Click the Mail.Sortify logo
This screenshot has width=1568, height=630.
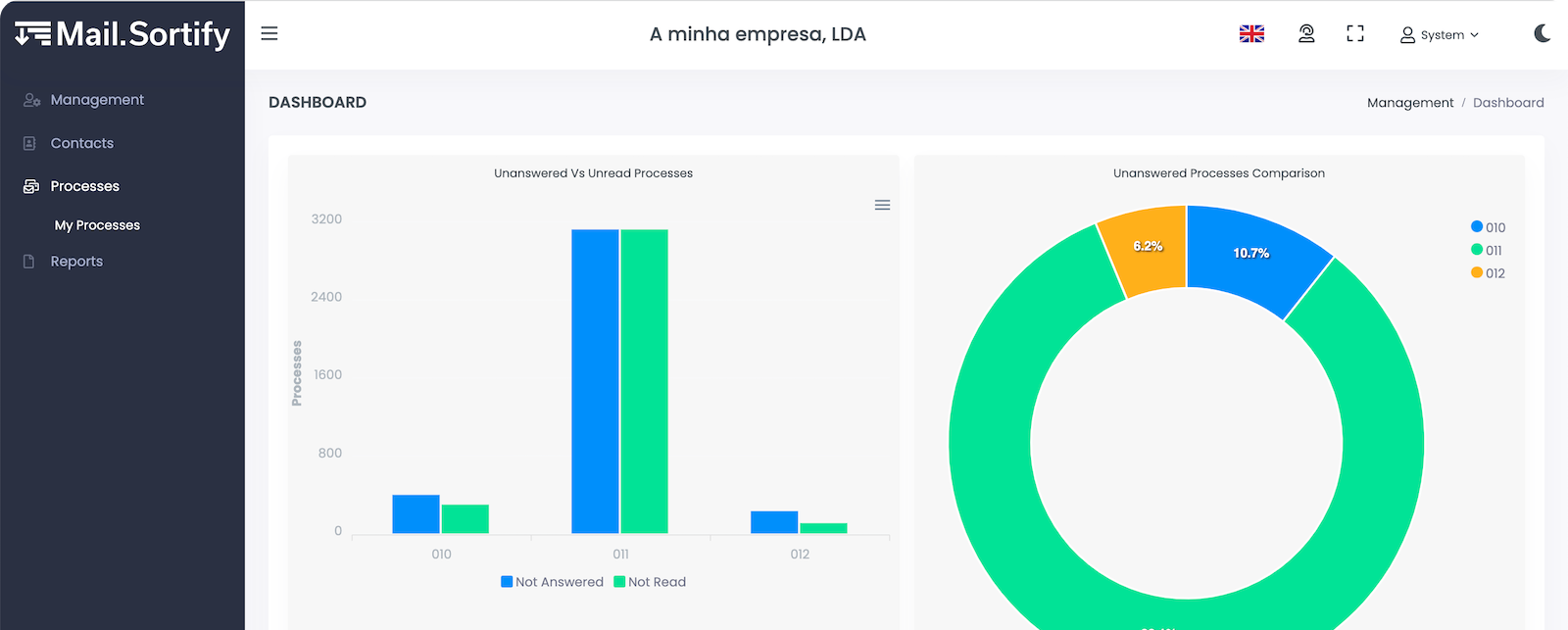pos(122,34)
